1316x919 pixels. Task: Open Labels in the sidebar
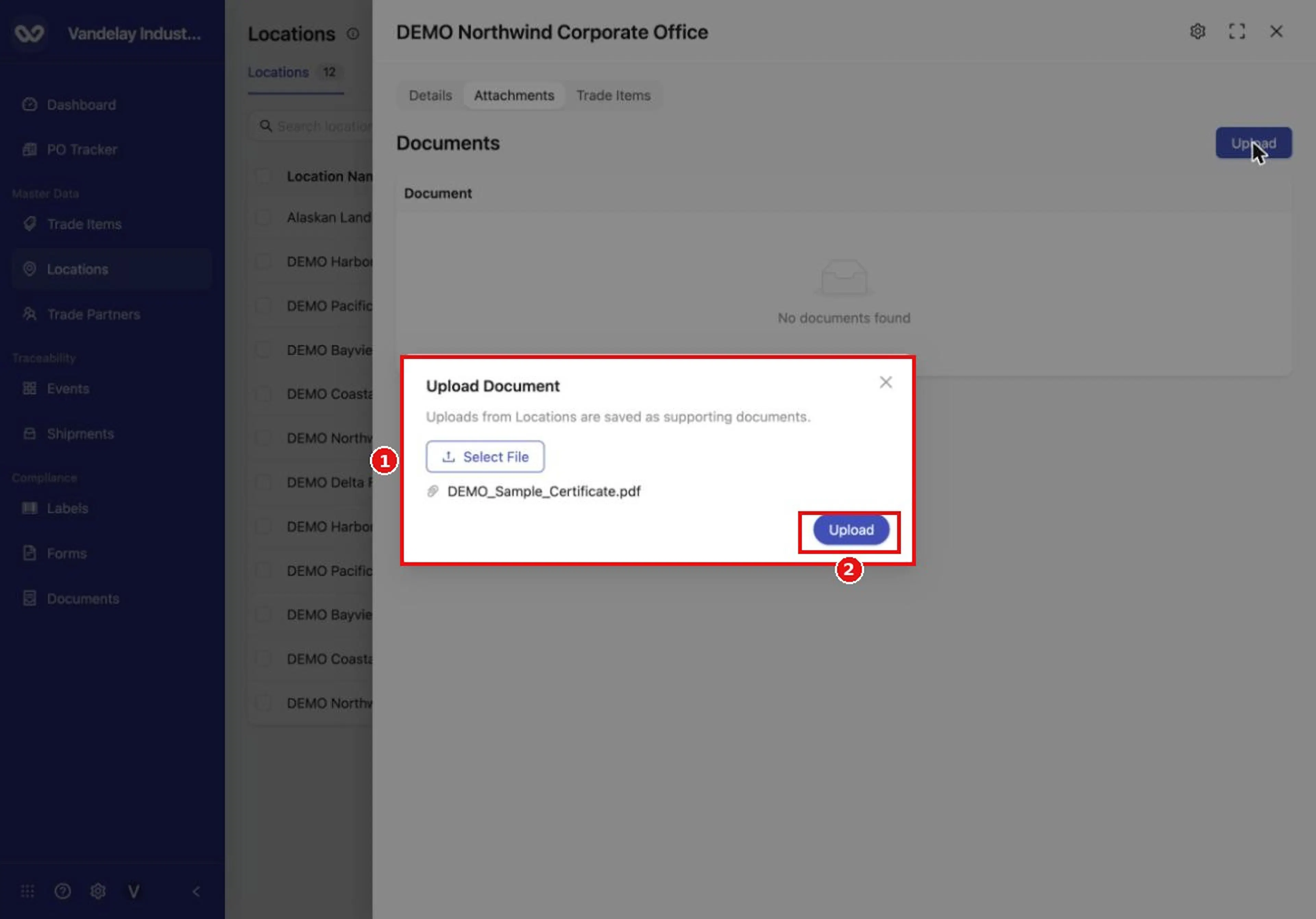coord(112,508)
